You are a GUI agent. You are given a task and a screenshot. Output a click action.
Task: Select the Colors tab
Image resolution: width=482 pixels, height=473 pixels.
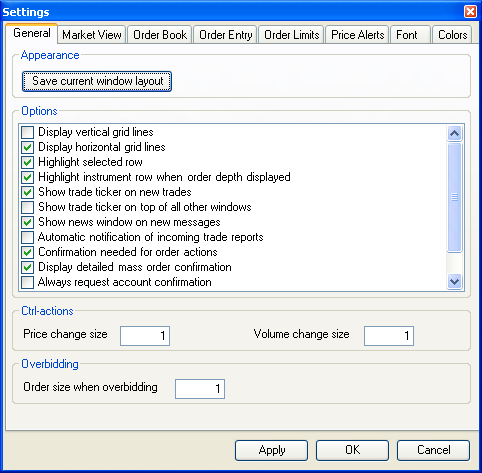tap(452, 35)
